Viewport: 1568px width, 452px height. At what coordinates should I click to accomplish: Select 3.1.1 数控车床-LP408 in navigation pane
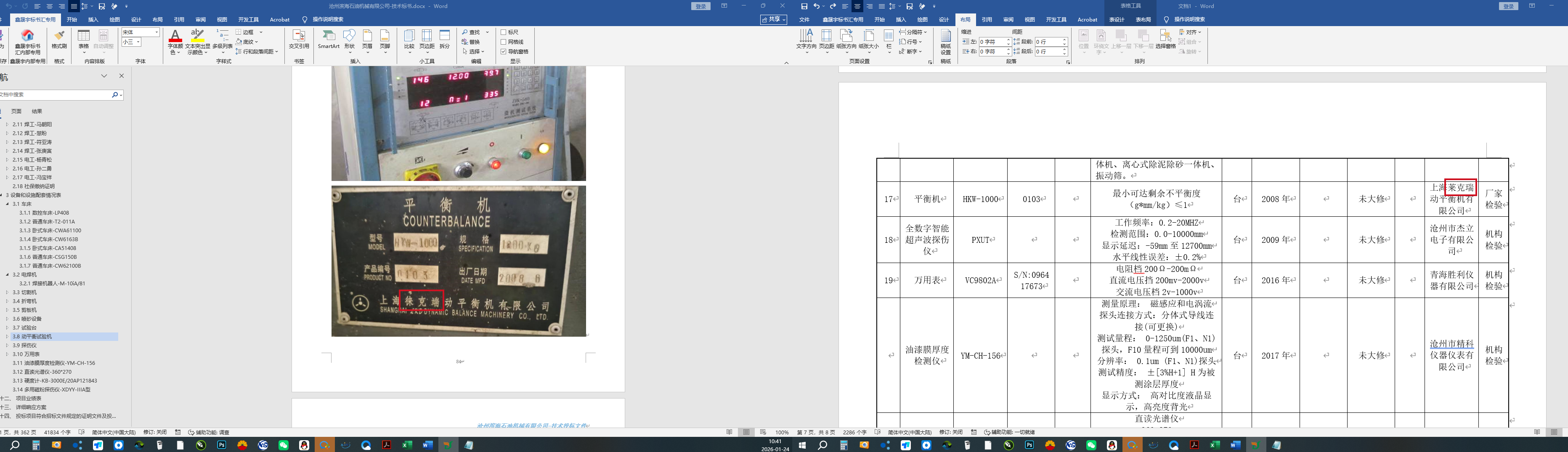coord(44,213)
